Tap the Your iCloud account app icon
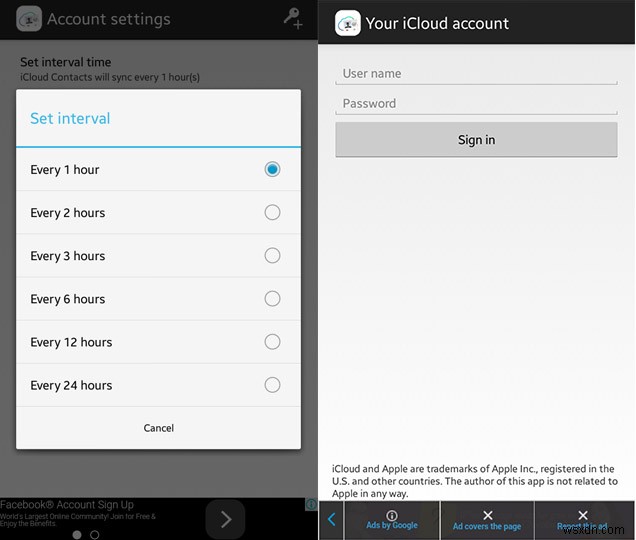The height and width of the screenshot is (540, 636). click(348, 23)
